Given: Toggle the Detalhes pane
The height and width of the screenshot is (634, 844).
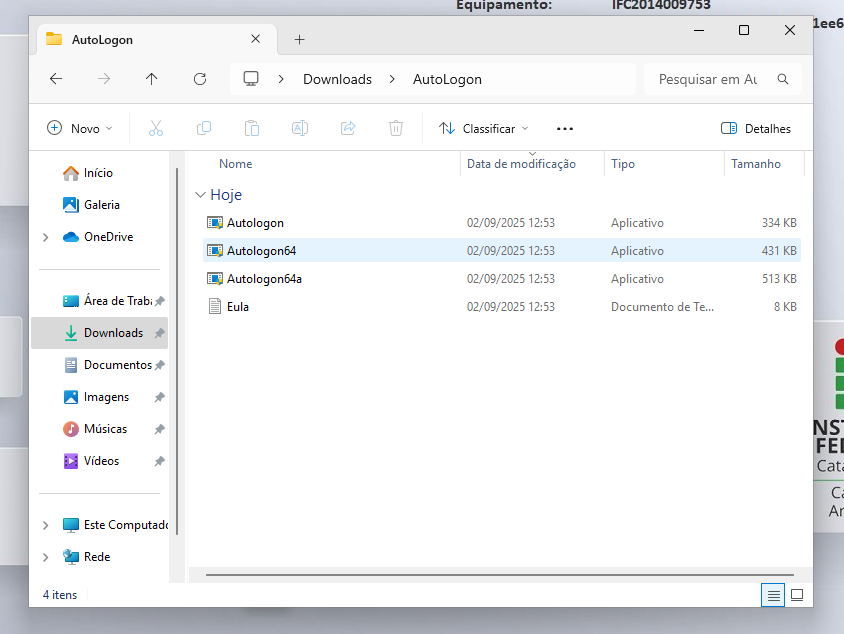Looking at the screenshot, I should click(756, 129).
